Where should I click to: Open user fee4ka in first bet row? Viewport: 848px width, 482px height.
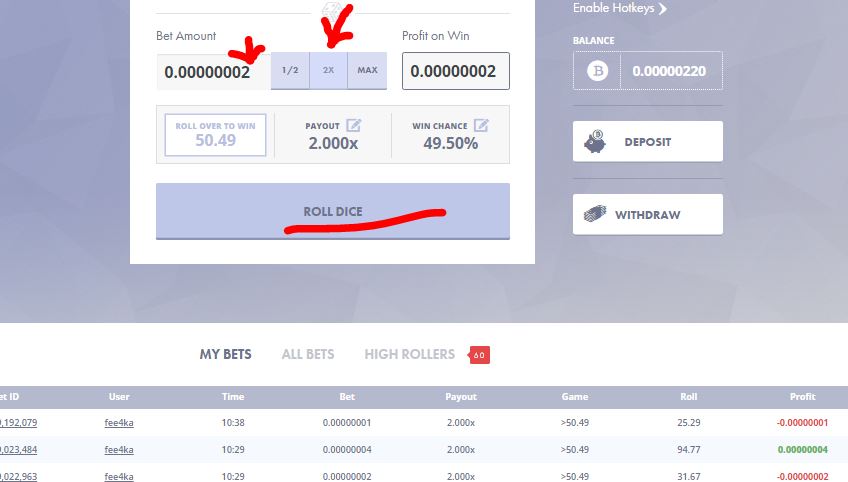coord(119,423)
